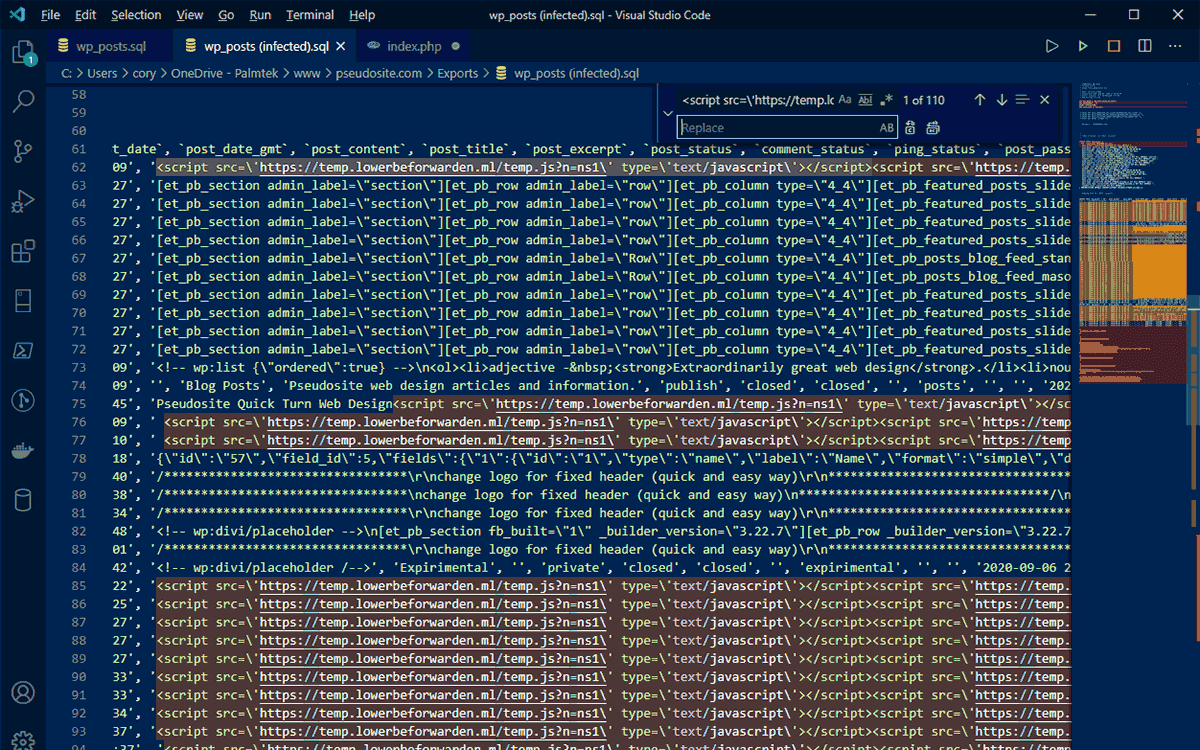Toggle Use Regular Expression in find

click(886, 100)
